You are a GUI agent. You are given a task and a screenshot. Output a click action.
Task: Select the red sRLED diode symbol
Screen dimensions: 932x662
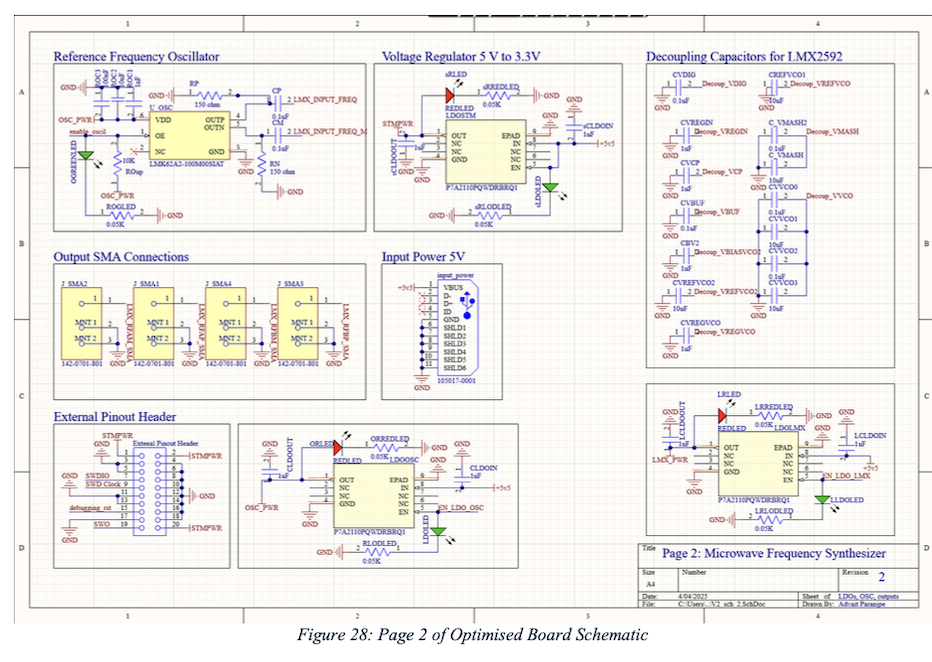(x=451, y=95)
